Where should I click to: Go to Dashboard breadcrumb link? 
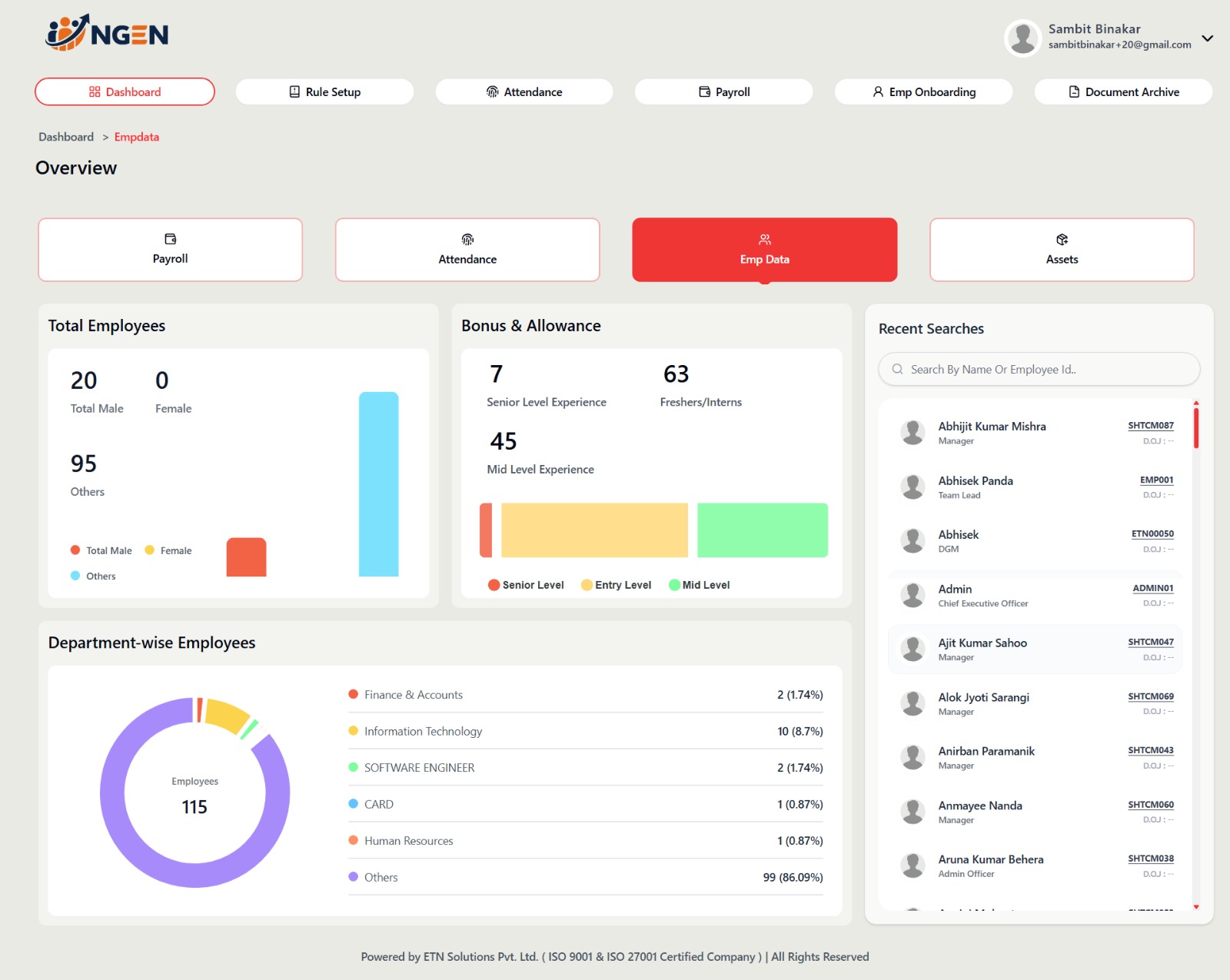(x=66, y=137)
